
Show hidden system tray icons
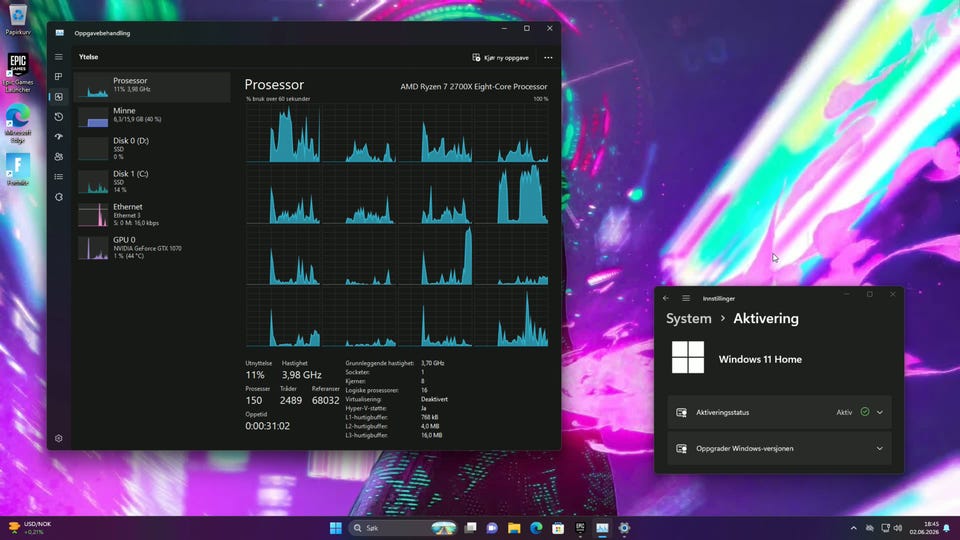[x=853, y=528]
